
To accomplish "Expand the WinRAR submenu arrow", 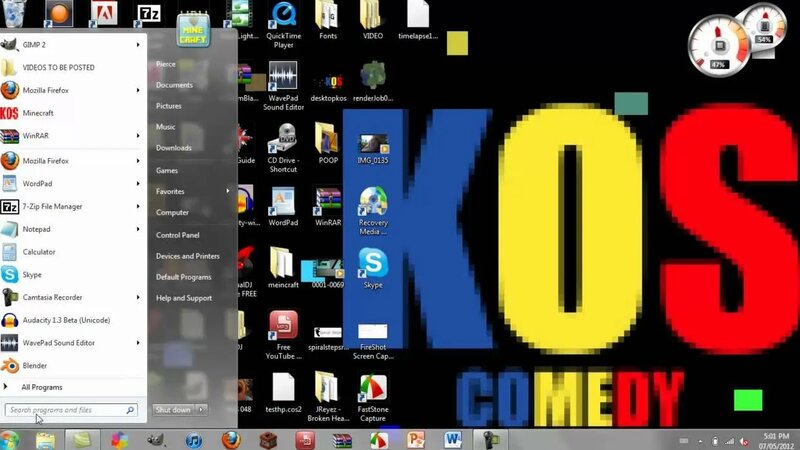I will pos(138,136).
